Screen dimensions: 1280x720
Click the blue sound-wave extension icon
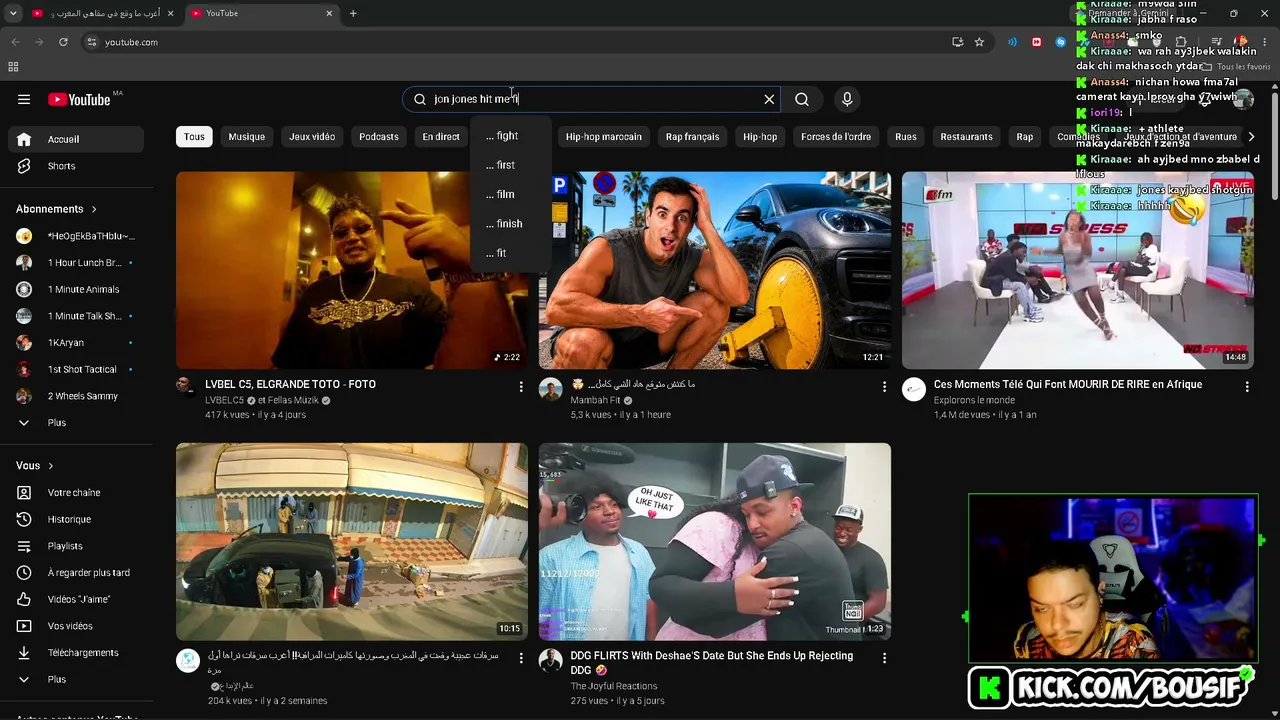[1012, 42]
